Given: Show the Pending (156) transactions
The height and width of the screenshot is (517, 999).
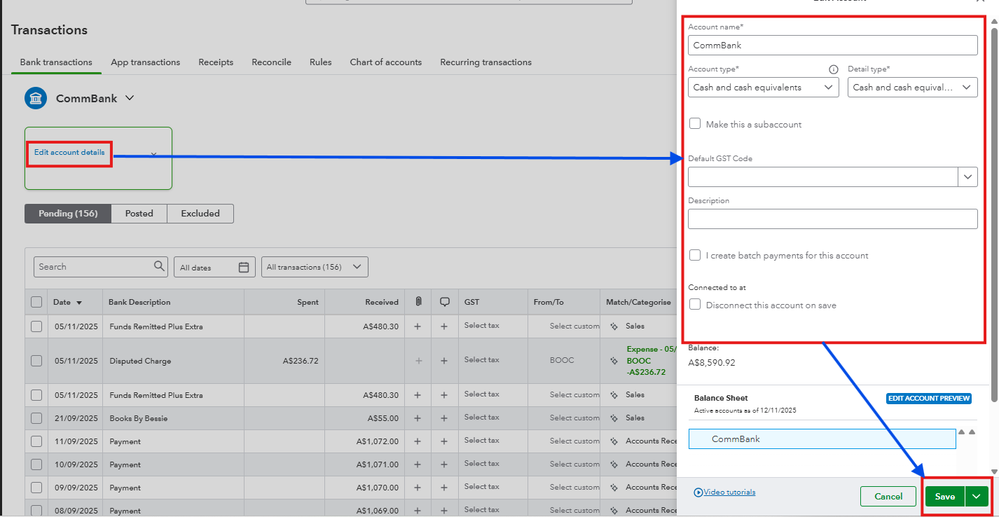Looking at the screenshot, I should coord(68,214).
